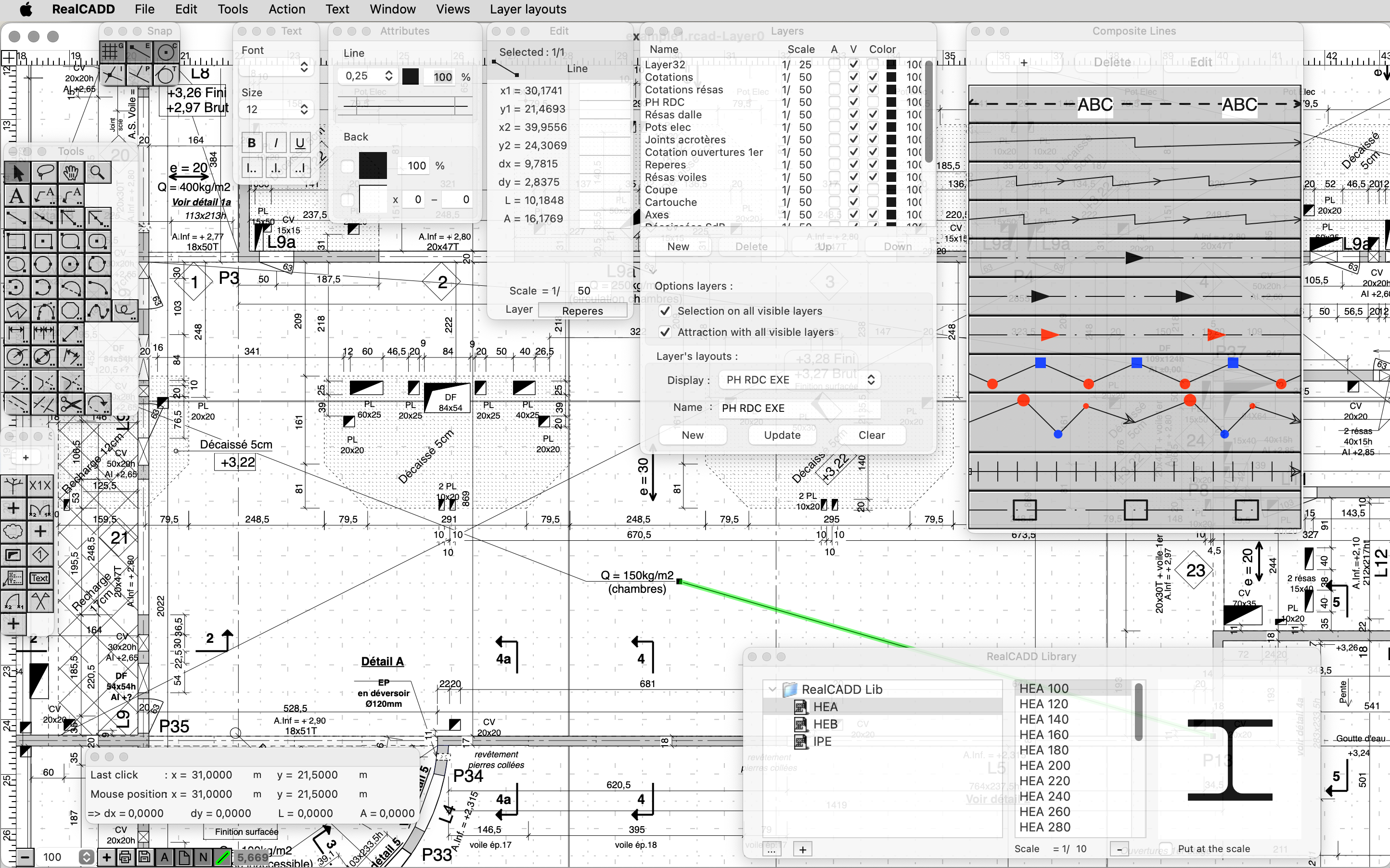Select the freeform polygon tool
1390x868 pixels.
[17, 310]
